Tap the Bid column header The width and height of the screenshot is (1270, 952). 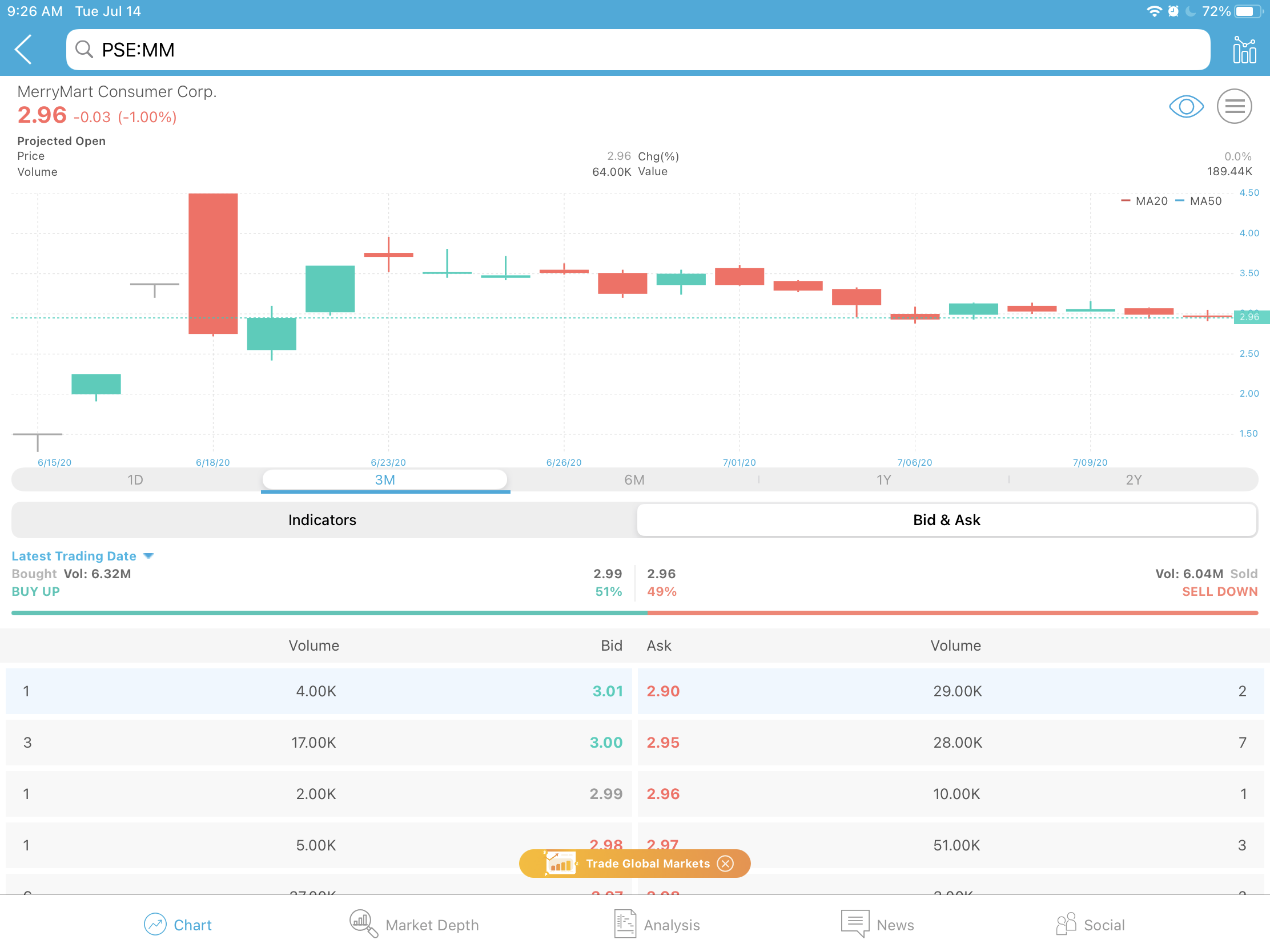coord(612,646)
